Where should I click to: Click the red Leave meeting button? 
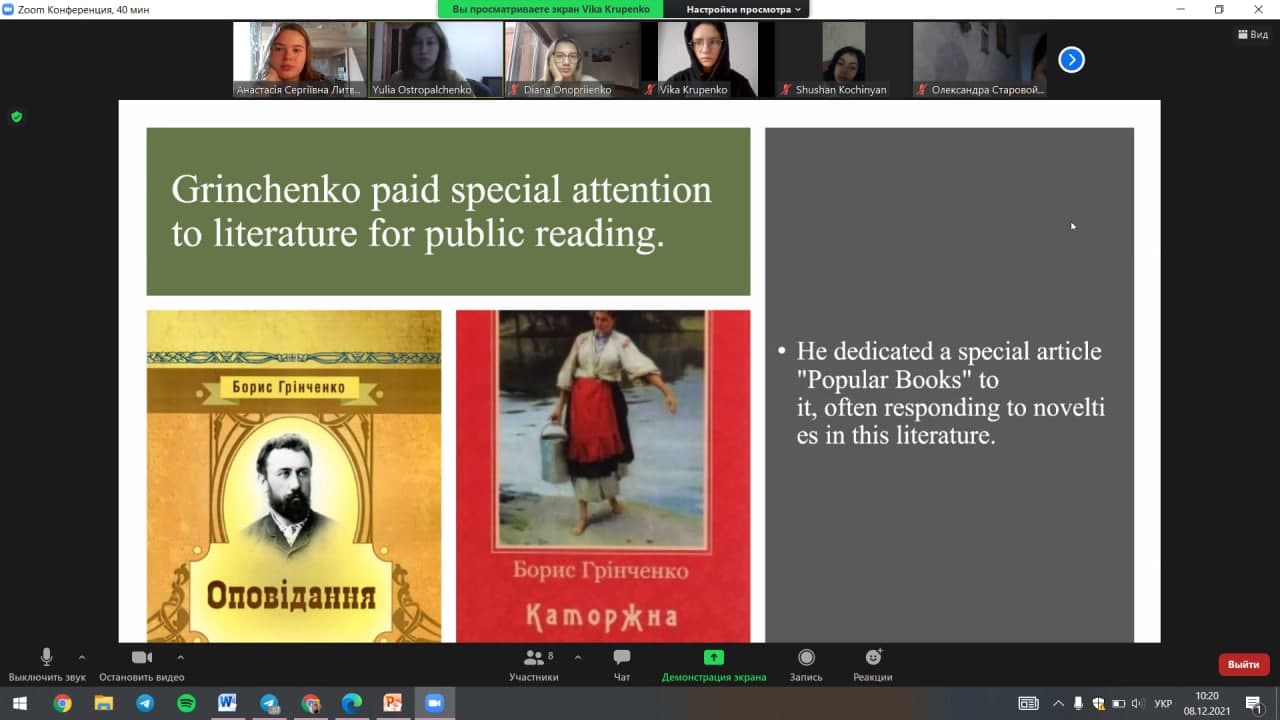[1243, 664]
